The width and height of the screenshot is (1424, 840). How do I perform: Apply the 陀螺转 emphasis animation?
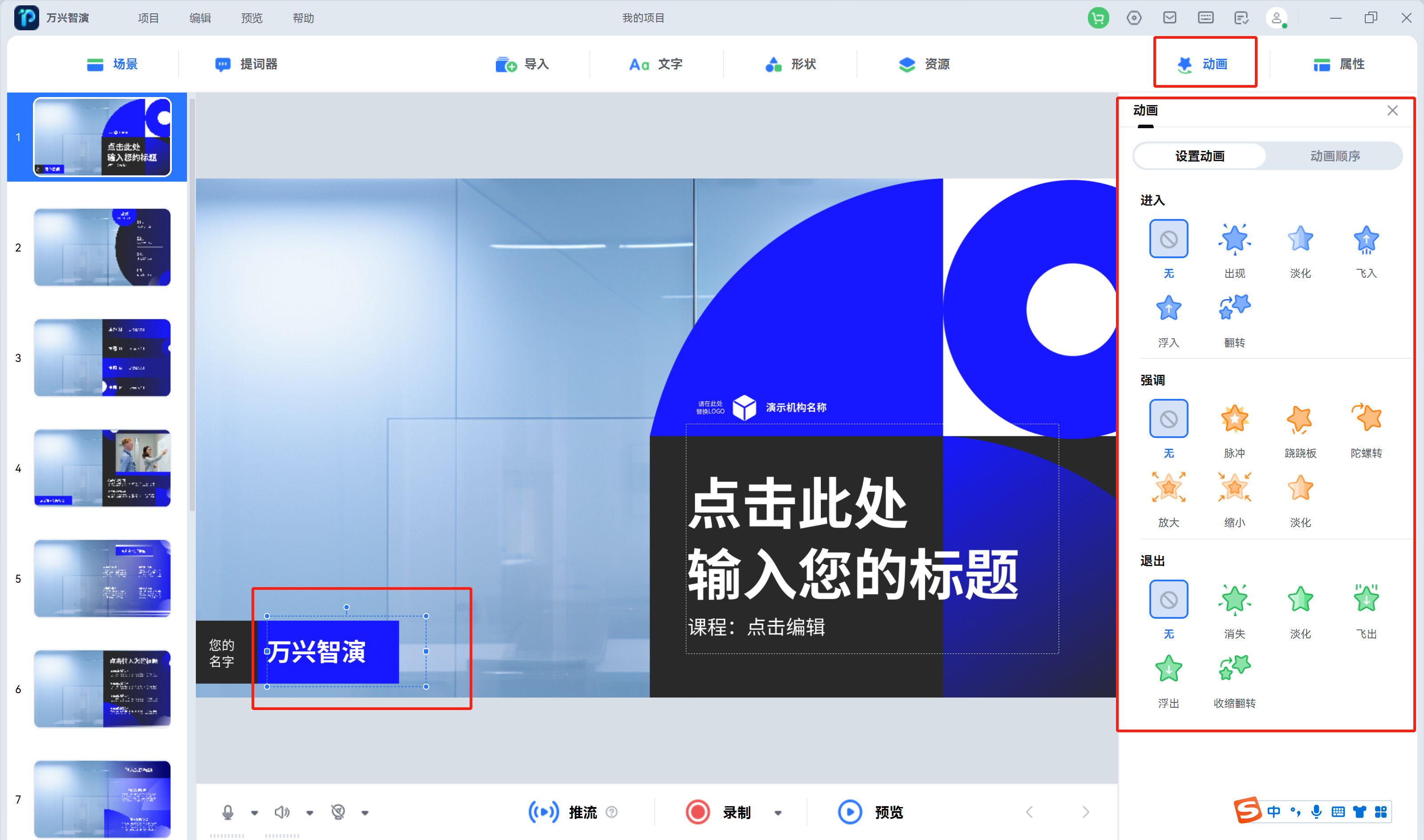(x=1366, y=419)
